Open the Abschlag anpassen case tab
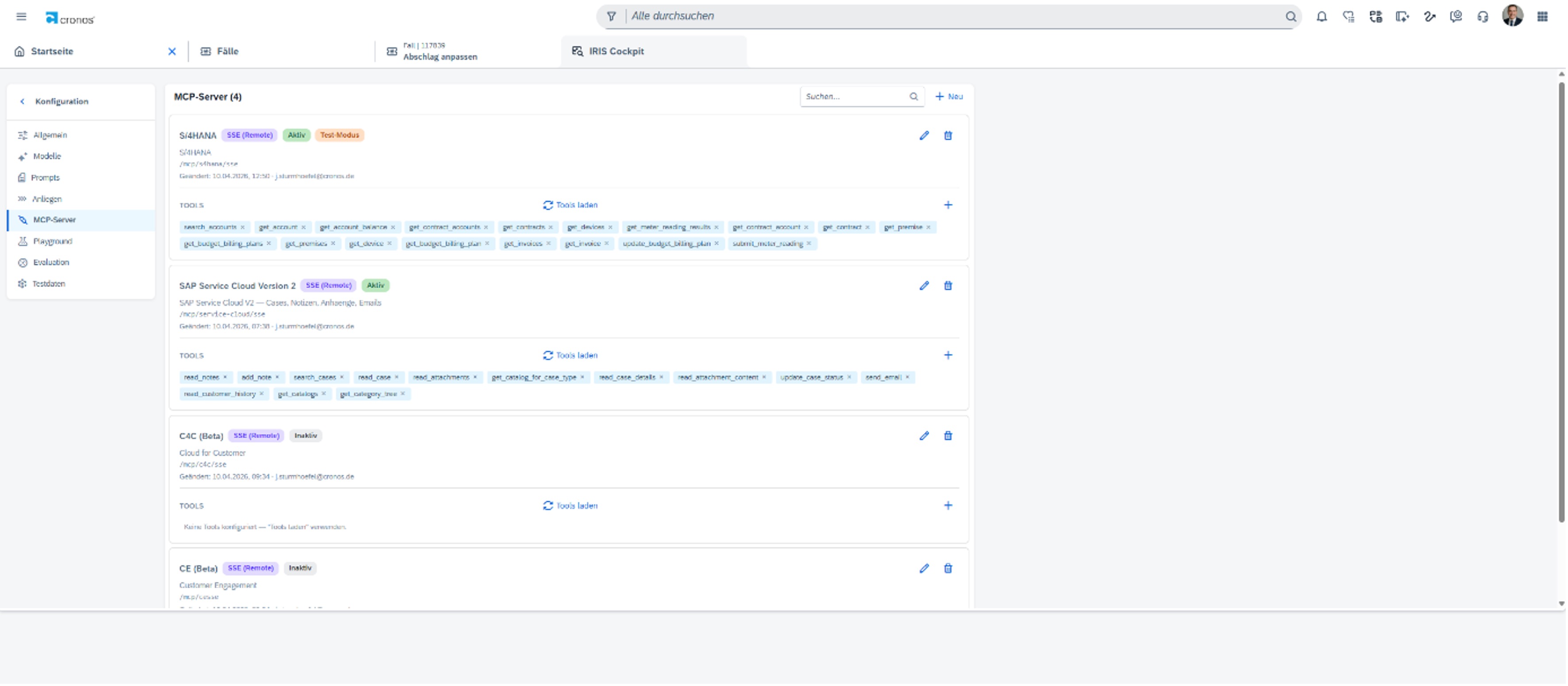1568x686 pixels. [x=439, y=52]
